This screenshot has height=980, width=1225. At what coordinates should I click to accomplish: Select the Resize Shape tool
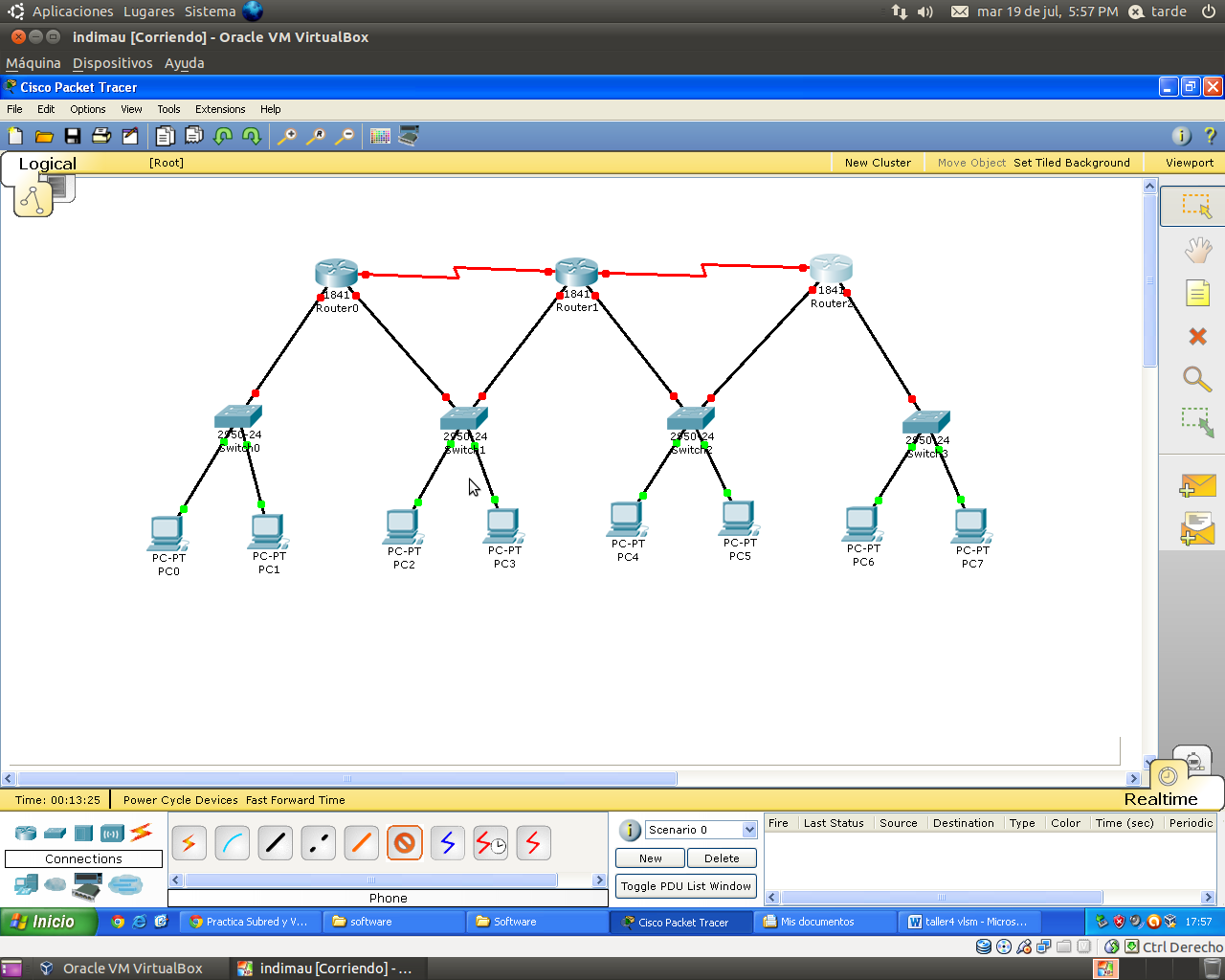(1197, 422)
